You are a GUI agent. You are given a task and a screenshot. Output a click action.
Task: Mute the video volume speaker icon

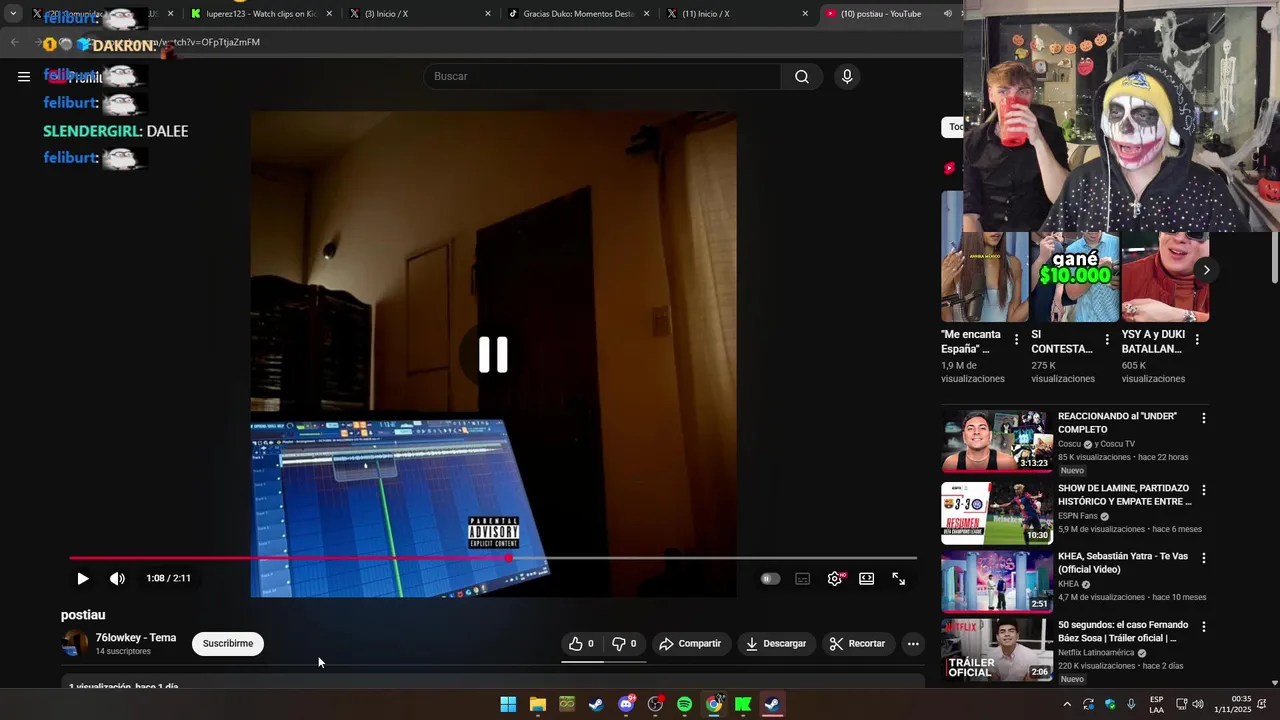point(117,578)
